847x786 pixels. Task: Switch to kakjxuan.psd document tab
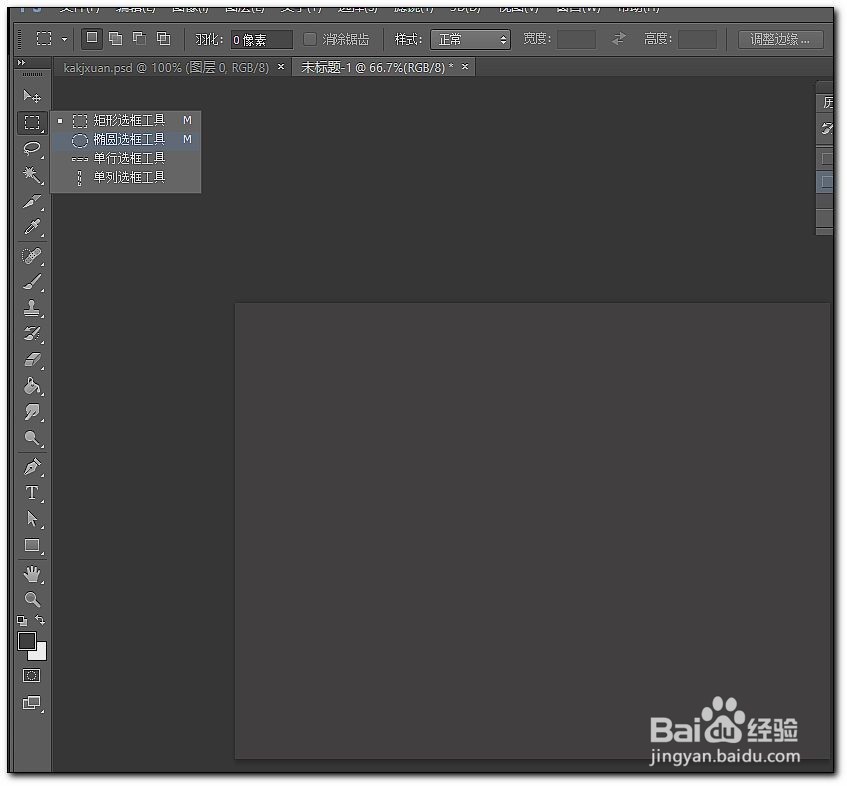pos(166,68)
